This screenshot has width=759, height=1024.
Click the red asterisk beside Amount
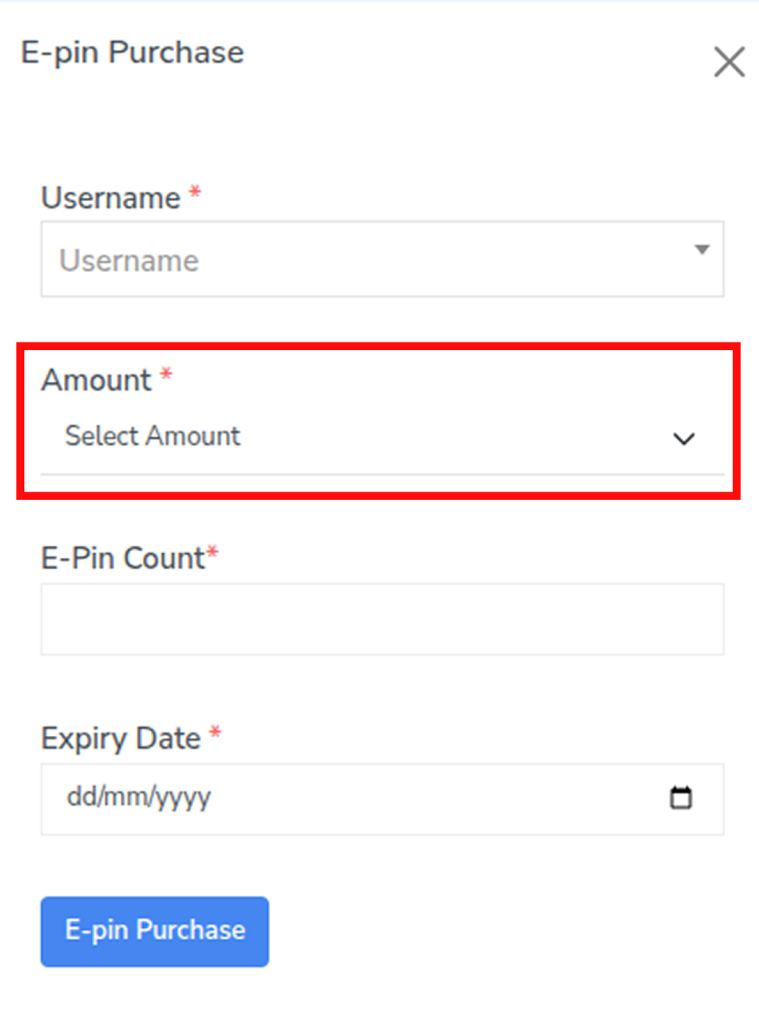pos(166,377)
